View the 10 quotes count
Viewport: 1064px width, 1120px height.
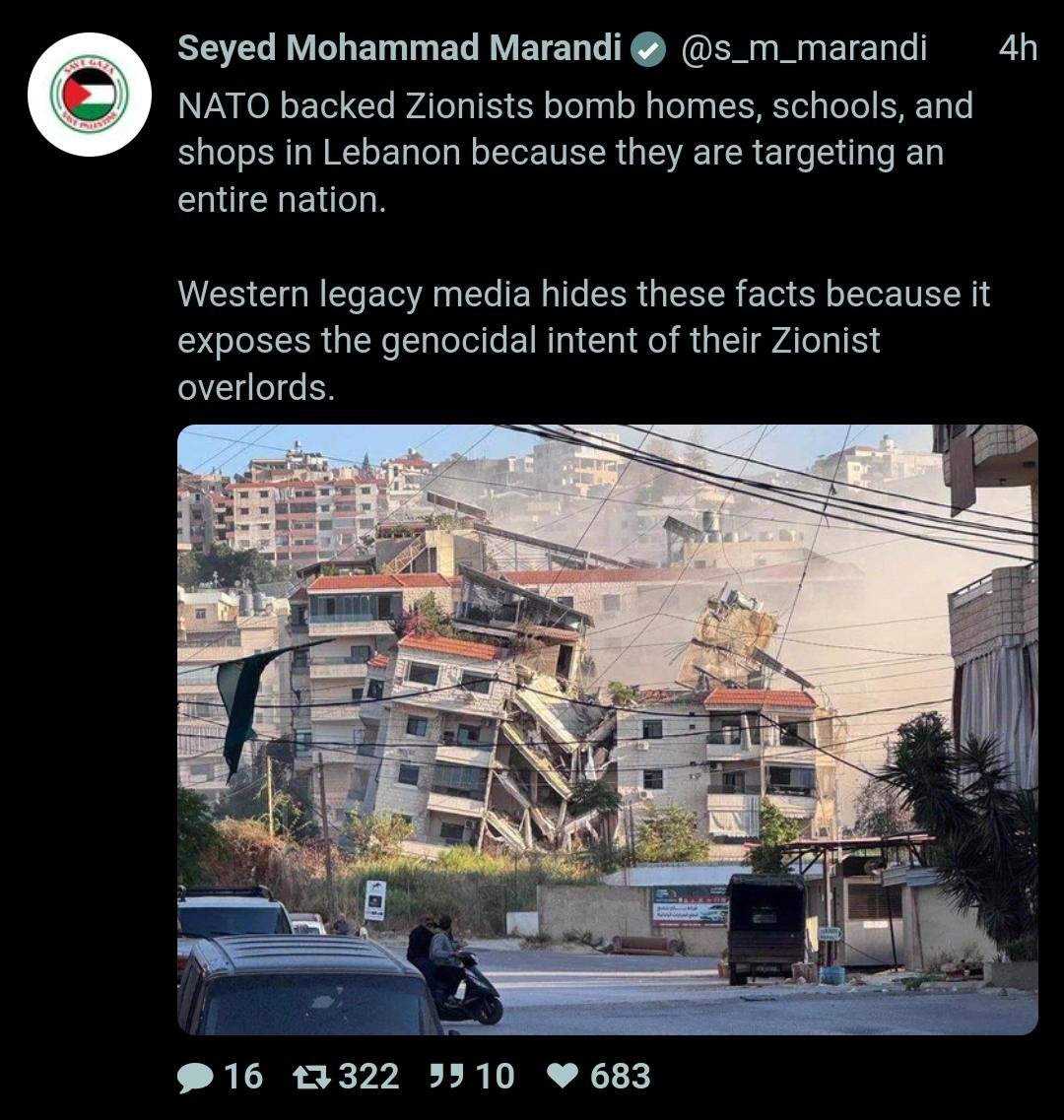496,1076
